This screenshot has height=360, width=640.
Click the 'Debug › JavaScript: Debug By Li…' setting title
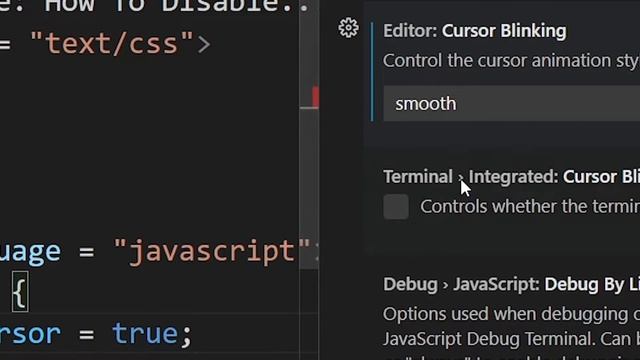(x=511, y=284)
